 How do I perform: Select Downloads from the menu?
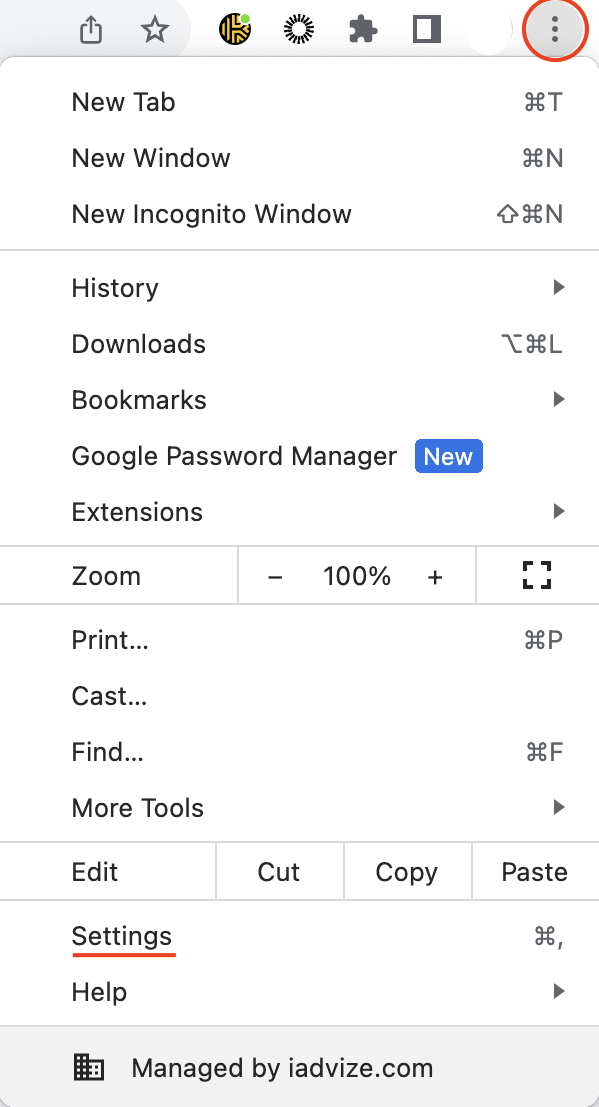click(138, 343)
